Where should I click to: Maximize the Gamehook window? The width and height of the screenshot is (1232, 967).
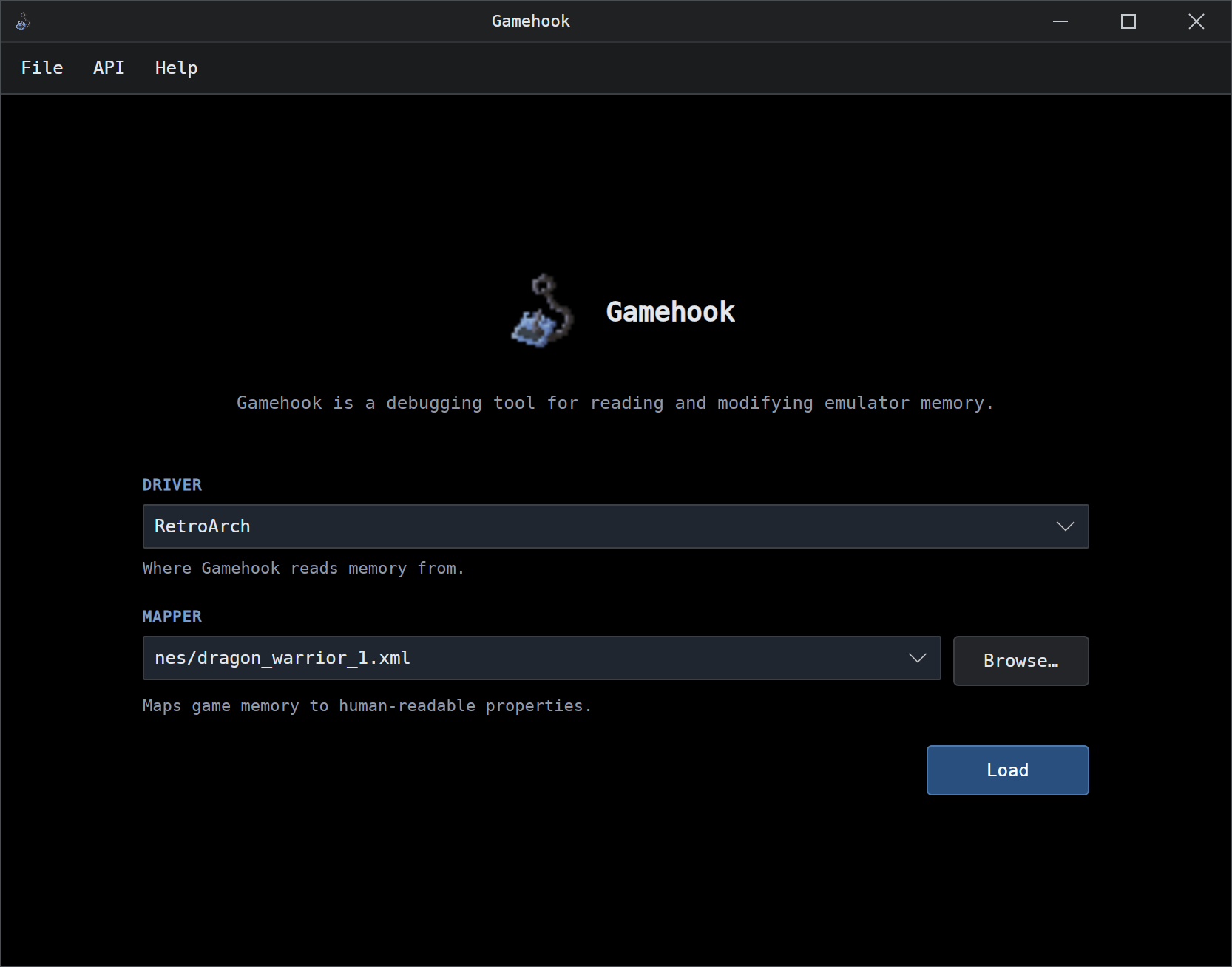[1128, 21]
